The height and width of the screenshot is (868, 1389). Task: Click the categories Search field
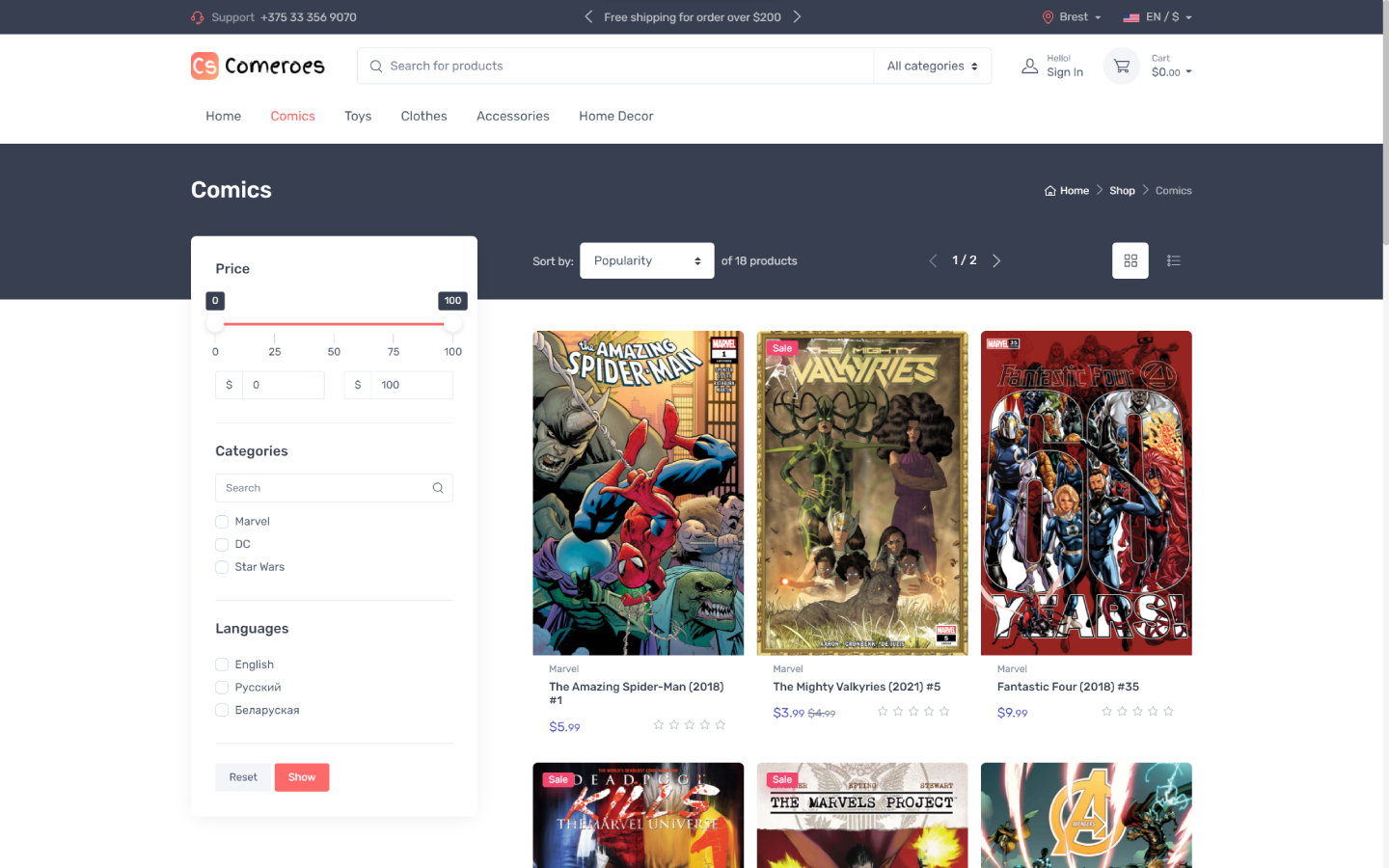[x=334, y=488]
